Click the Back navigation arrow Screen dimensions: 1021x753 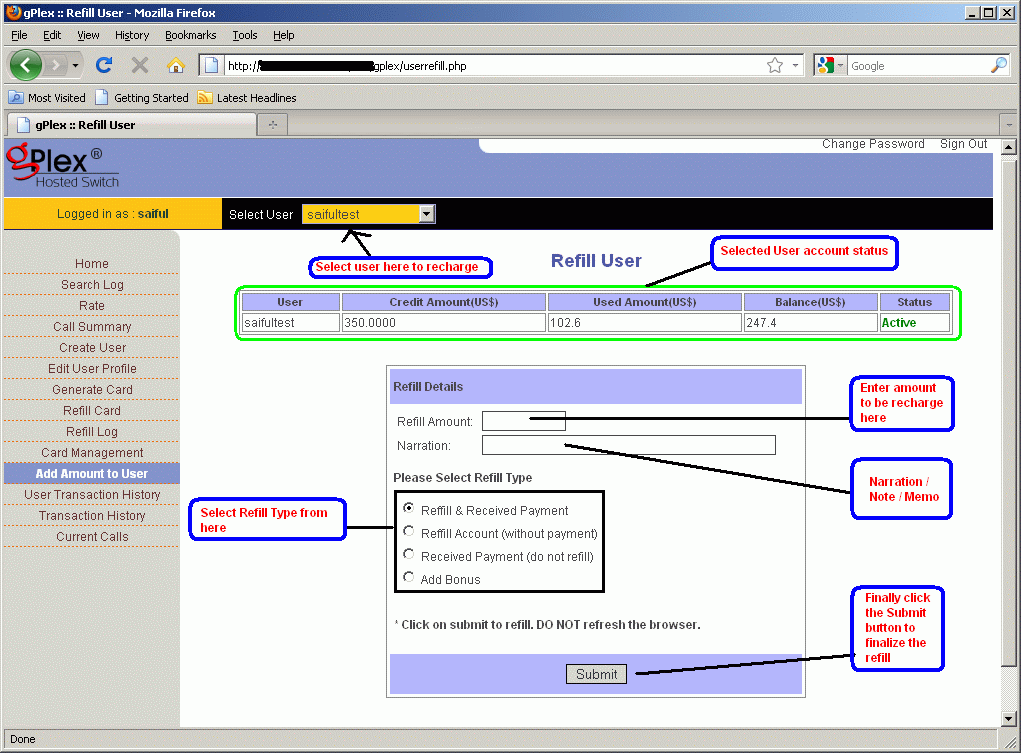click(26, 65)
